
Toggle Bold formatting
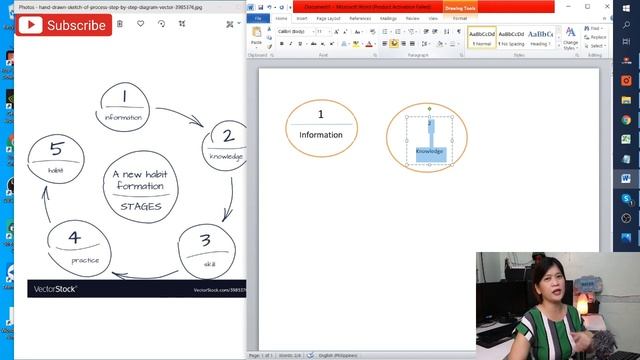pos(282,44)
